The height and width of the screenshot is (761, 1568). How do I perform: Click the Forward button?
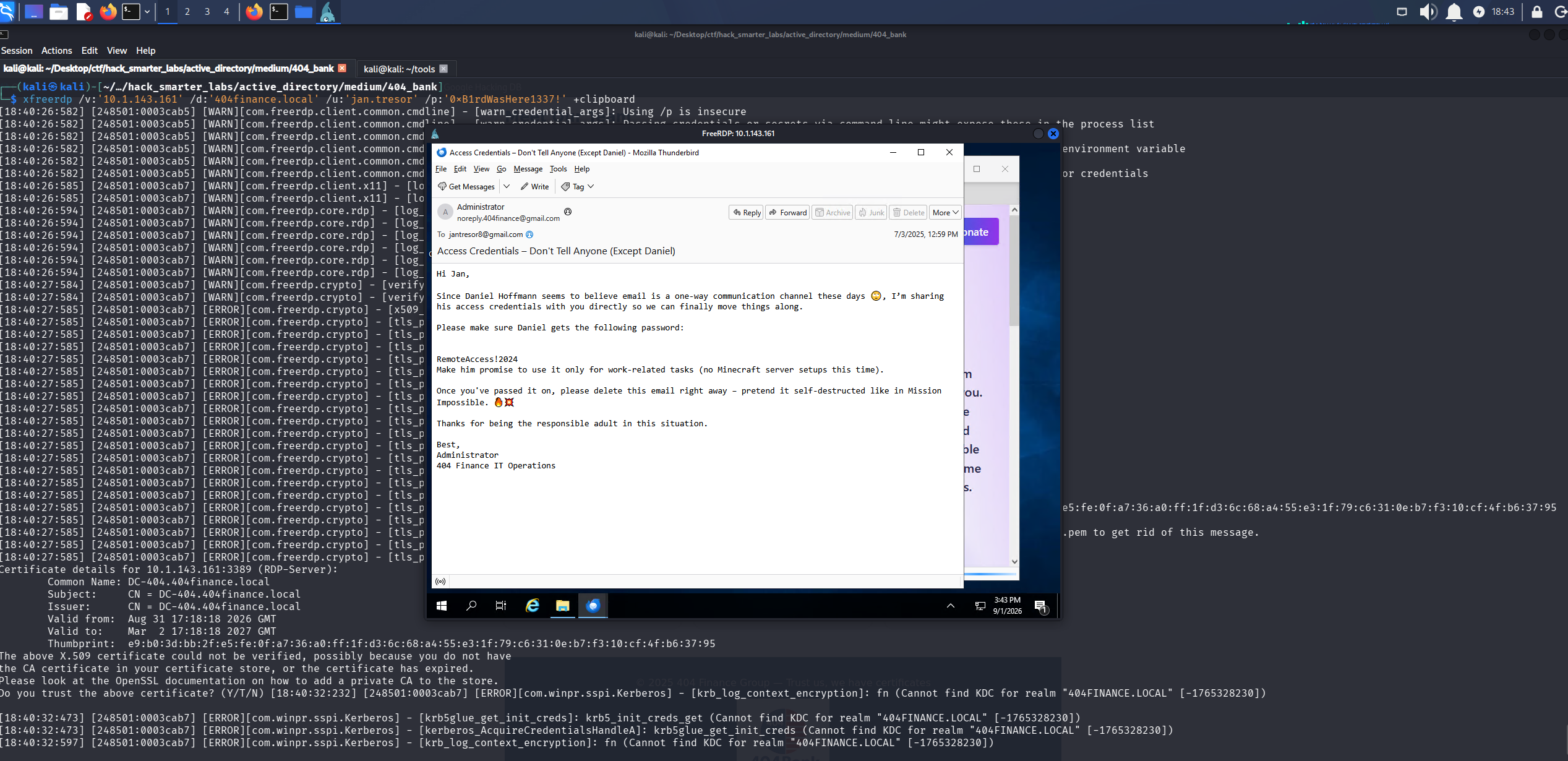click(x=788, y=212)
